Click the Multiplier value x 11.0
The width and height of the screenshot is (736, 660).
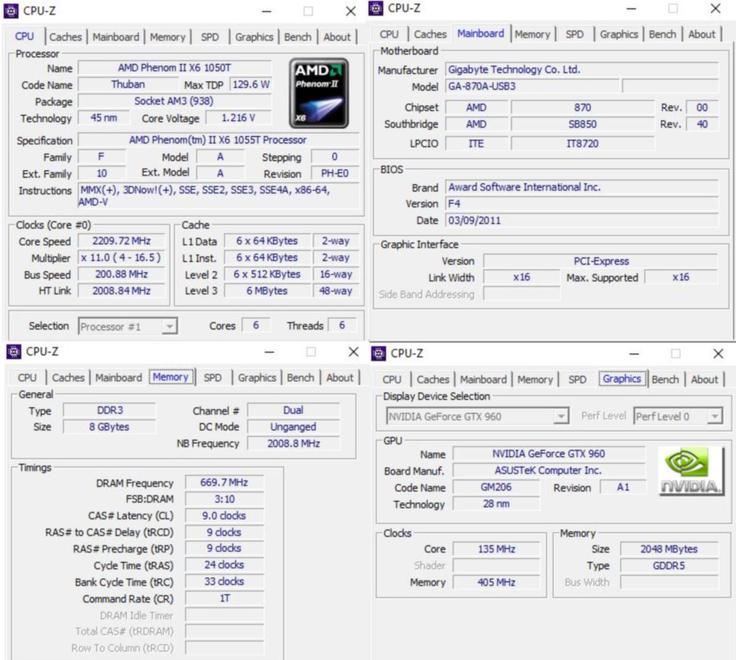[122, 258]
